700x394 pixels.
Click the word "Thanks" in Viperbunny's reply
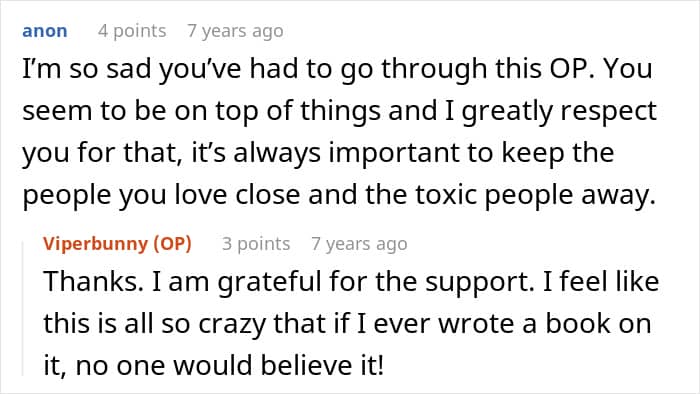[93, 282]
